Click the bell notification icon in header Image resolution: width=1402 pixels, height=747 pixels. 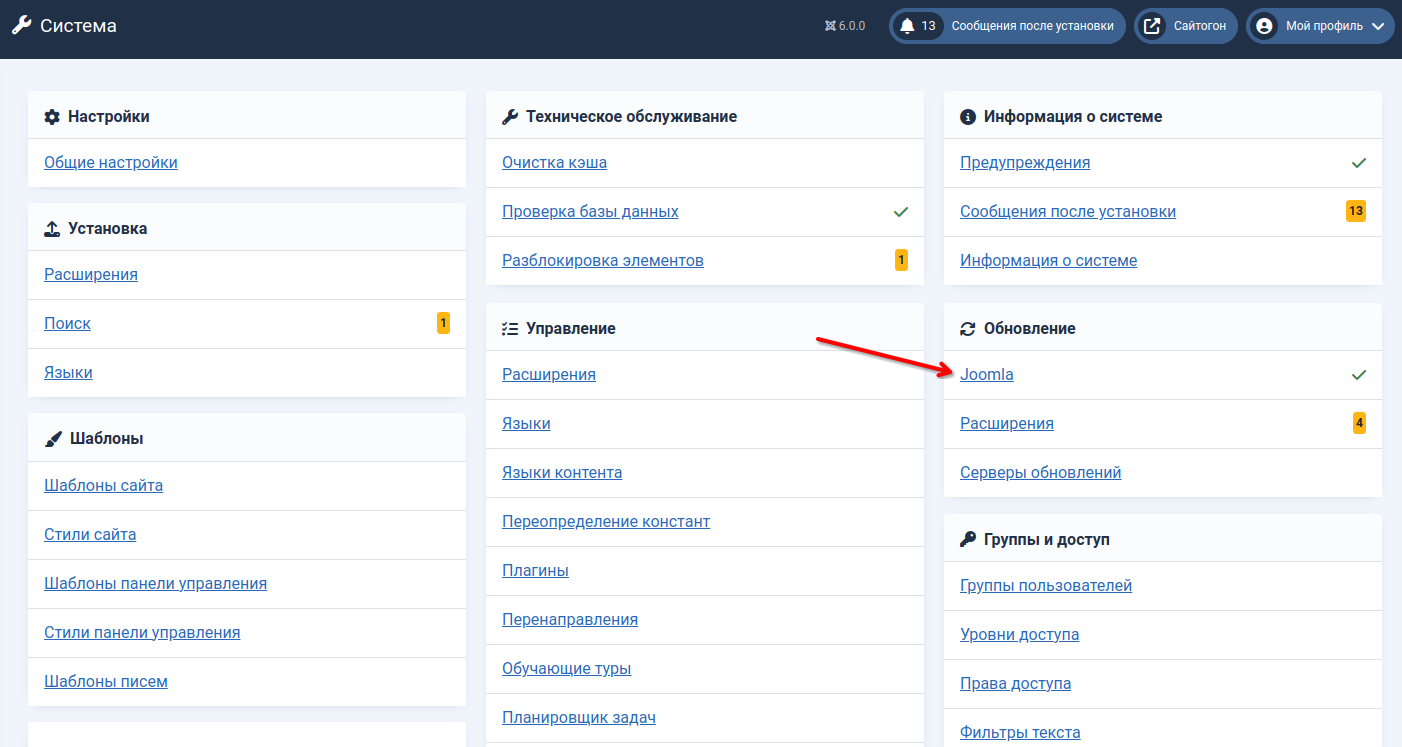907,26
